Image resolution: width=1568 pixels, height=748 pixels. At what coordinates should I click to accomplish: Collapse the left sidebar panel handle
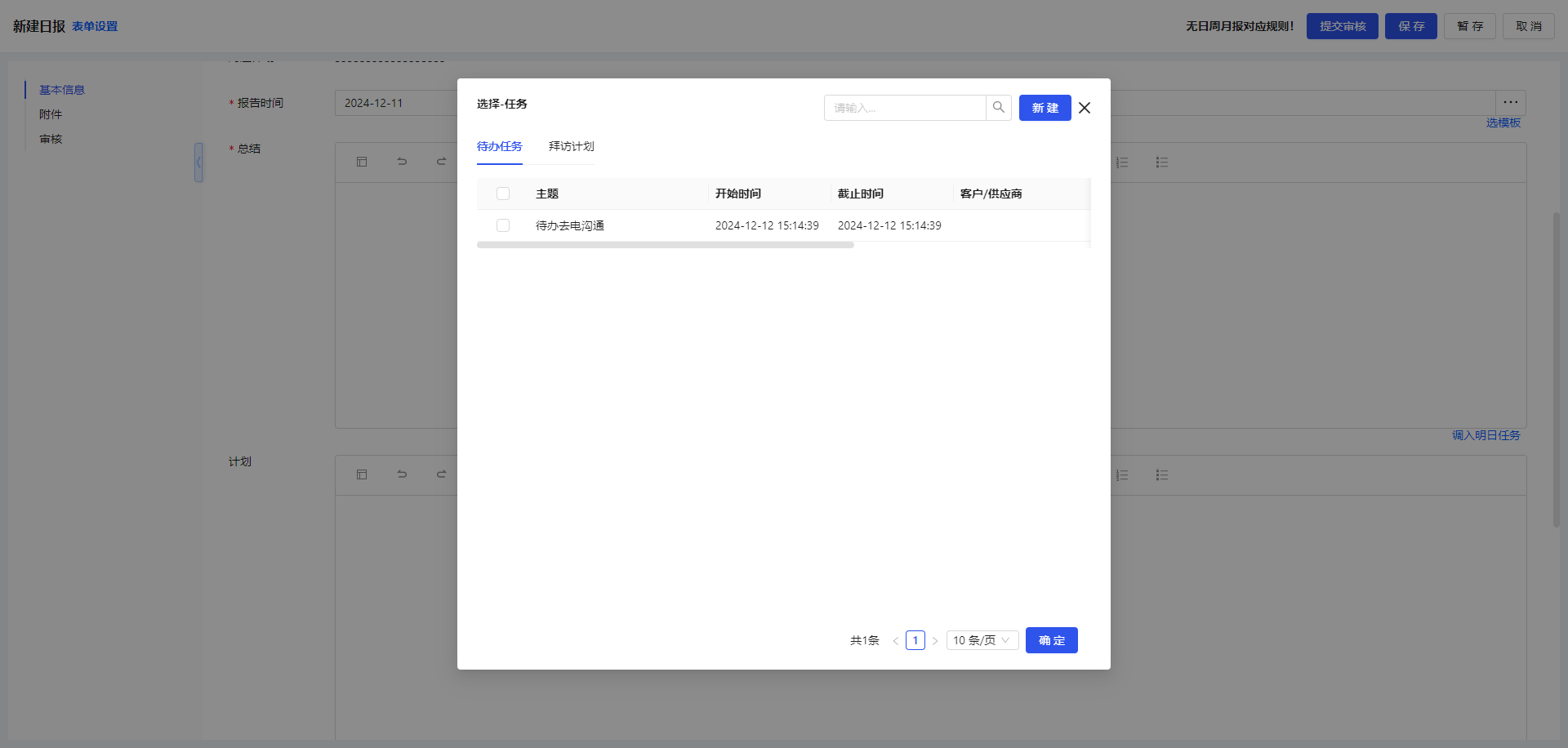[x=198, y=163]
